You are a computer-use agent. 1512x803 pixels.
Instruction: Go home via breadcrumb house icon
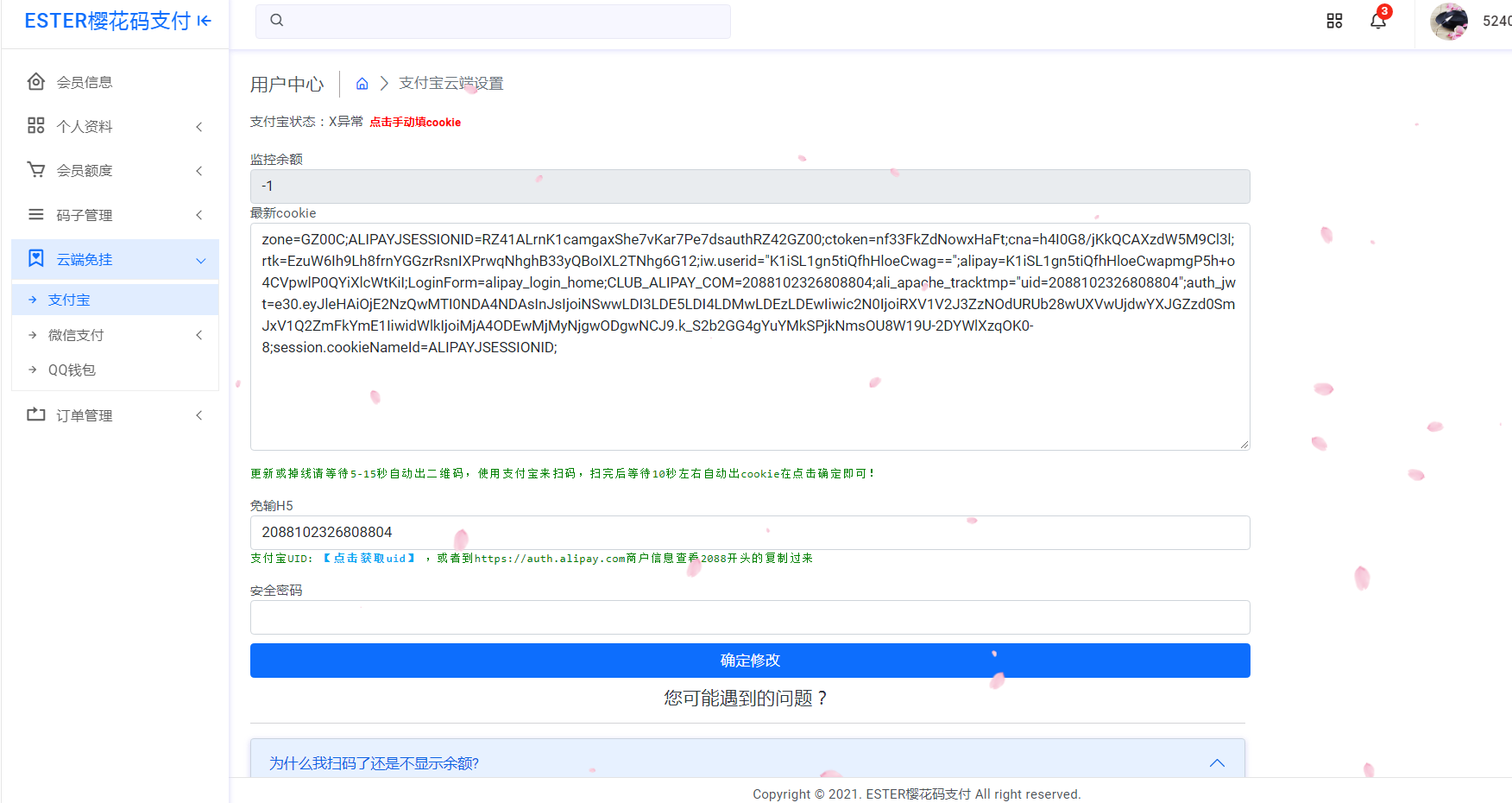tap(362, 84)
